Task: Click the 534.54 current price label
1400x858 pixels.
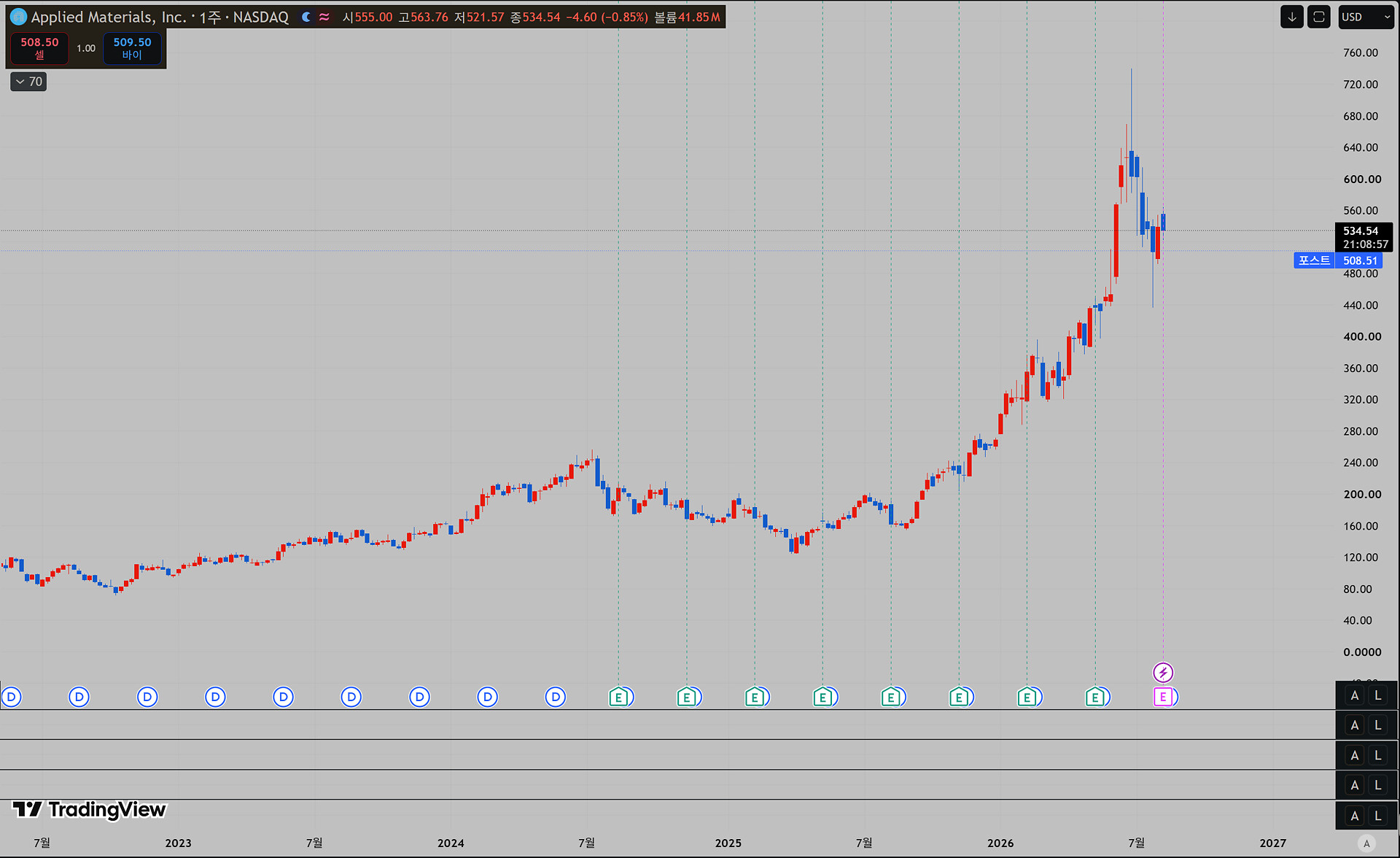Action: coord(1361,231)
